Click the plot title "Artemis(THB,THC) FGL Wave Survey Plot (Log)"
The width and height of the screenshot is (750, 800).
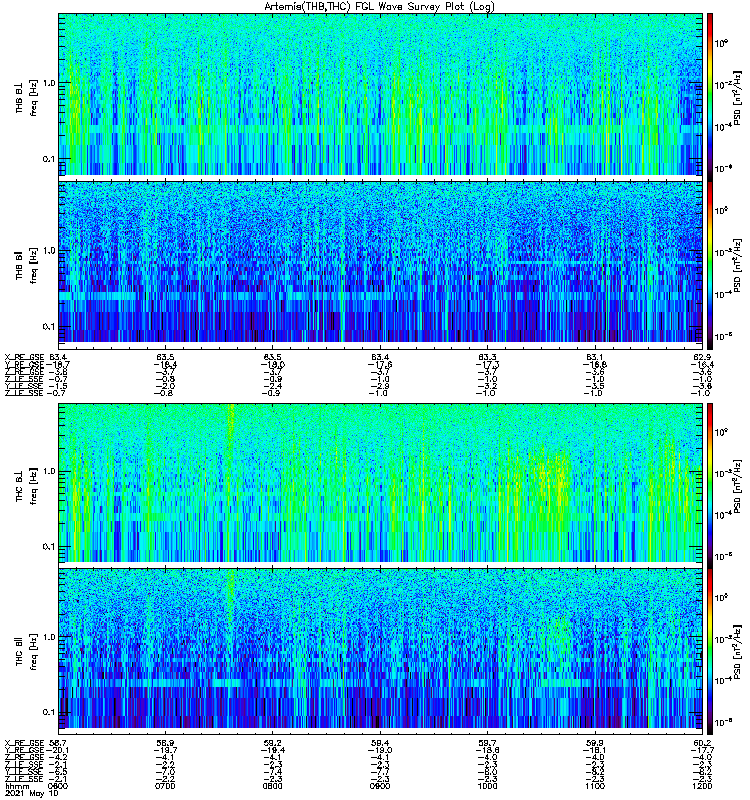(379, 7)
